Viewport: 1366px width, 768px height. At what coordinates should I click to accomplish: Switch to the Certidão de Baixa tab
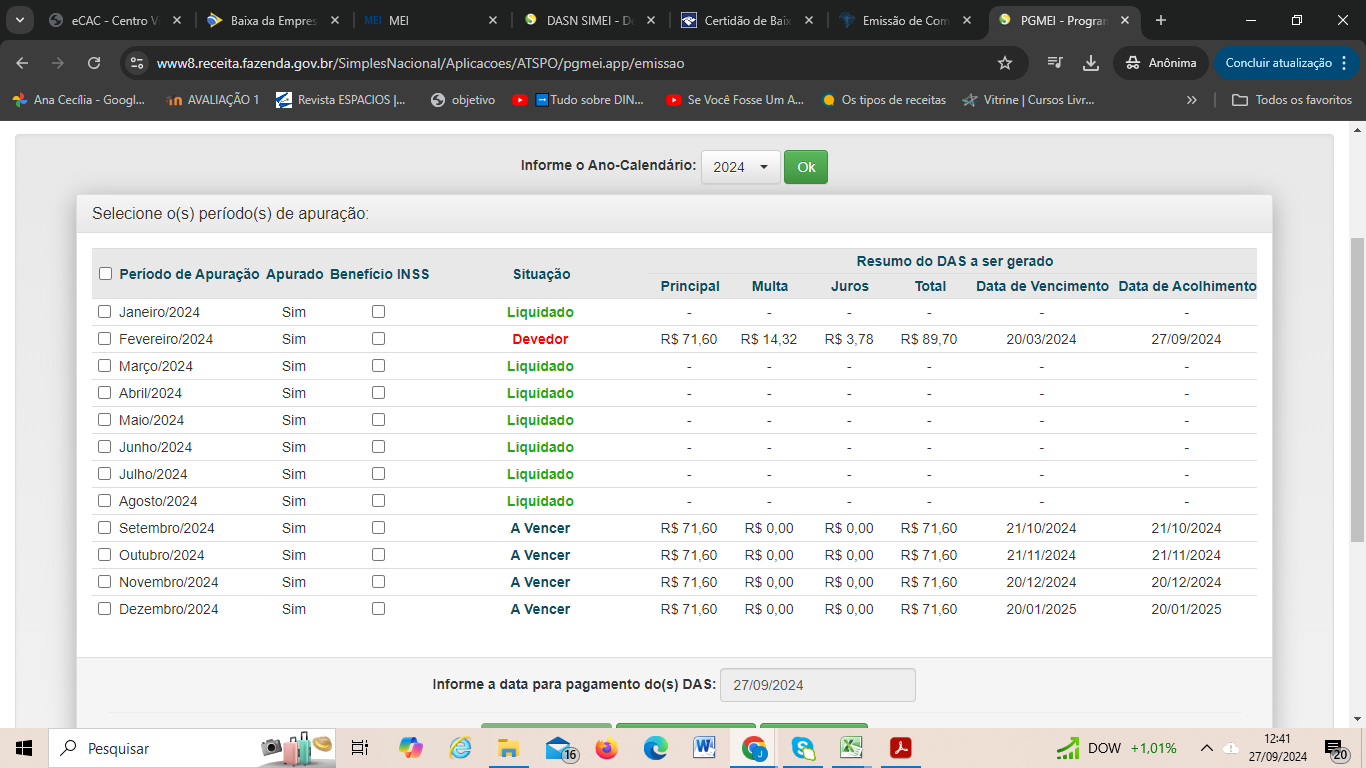point(745,20)
